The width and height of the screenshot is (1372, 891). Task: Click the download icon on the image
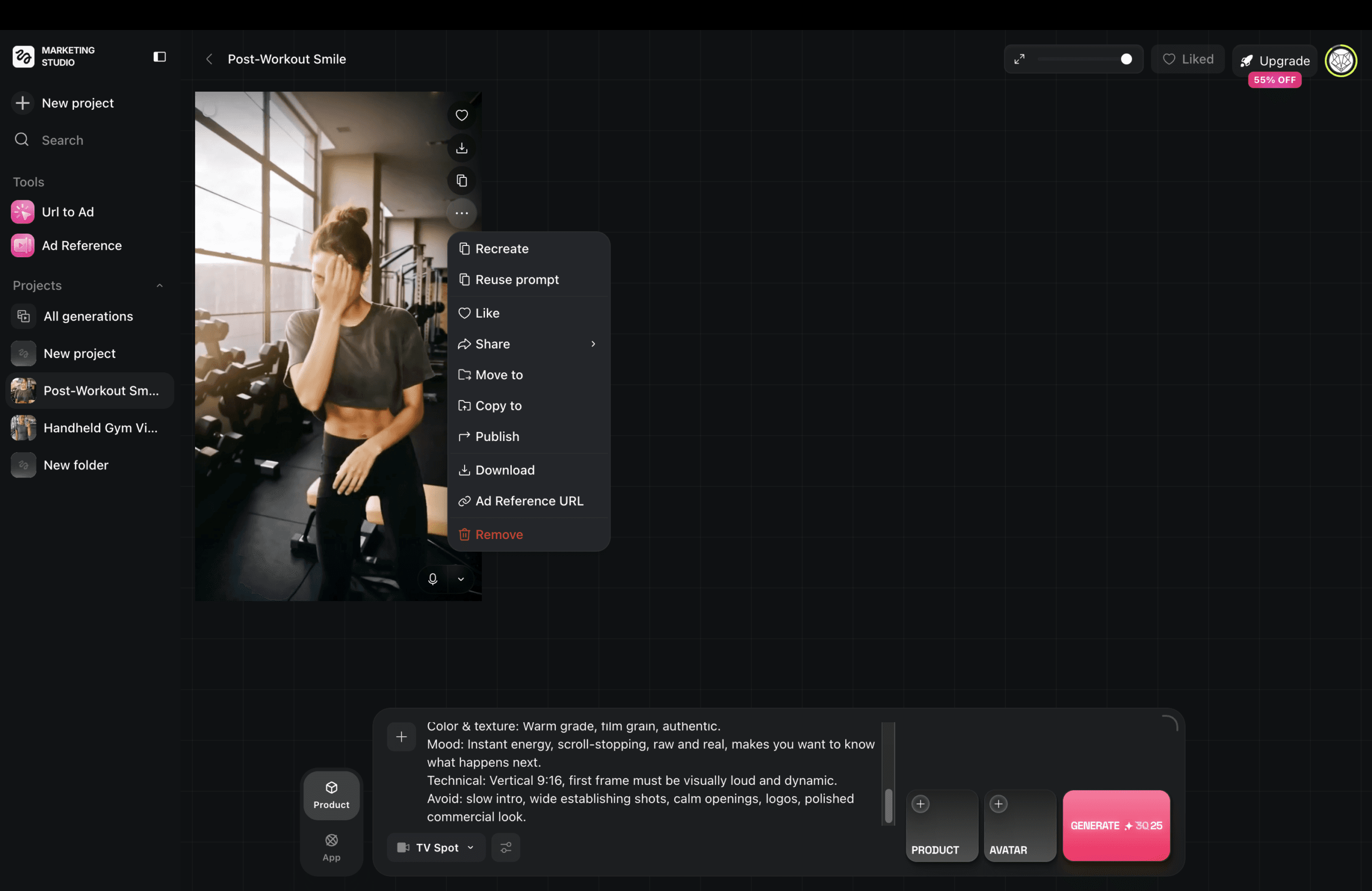(462, 148)
